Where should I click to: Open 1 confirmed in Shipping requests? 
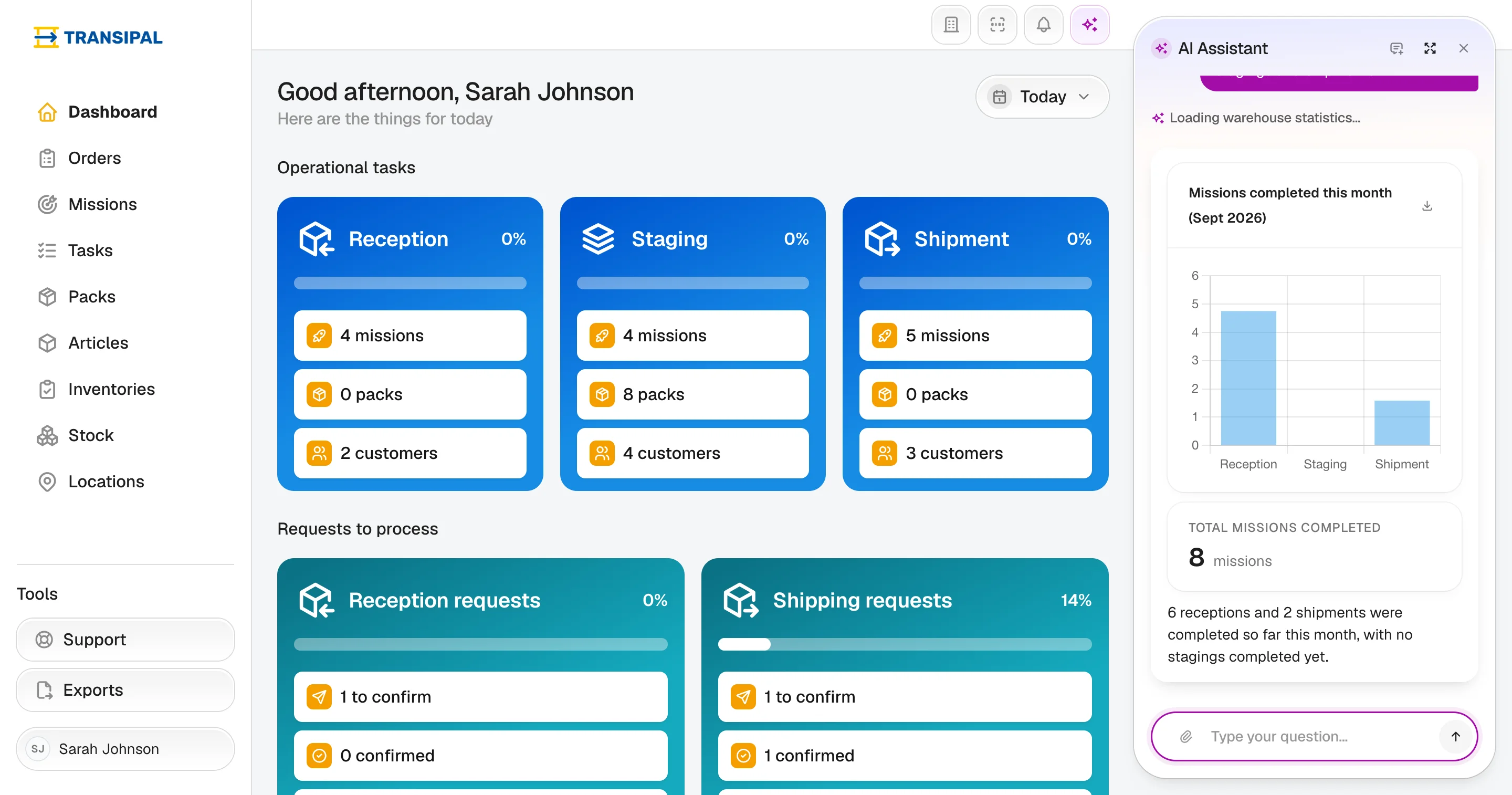(905, 755)
